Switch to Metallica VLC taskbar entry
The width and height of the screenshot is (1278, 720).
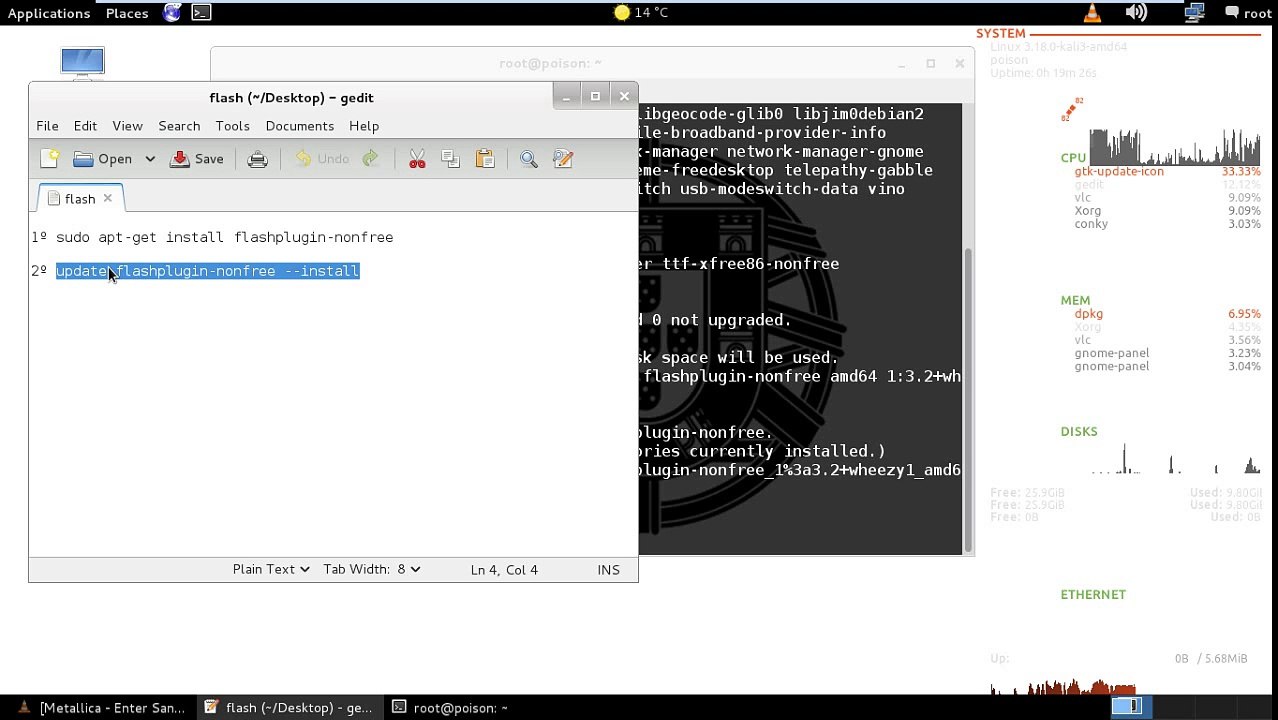pos(101,708)
